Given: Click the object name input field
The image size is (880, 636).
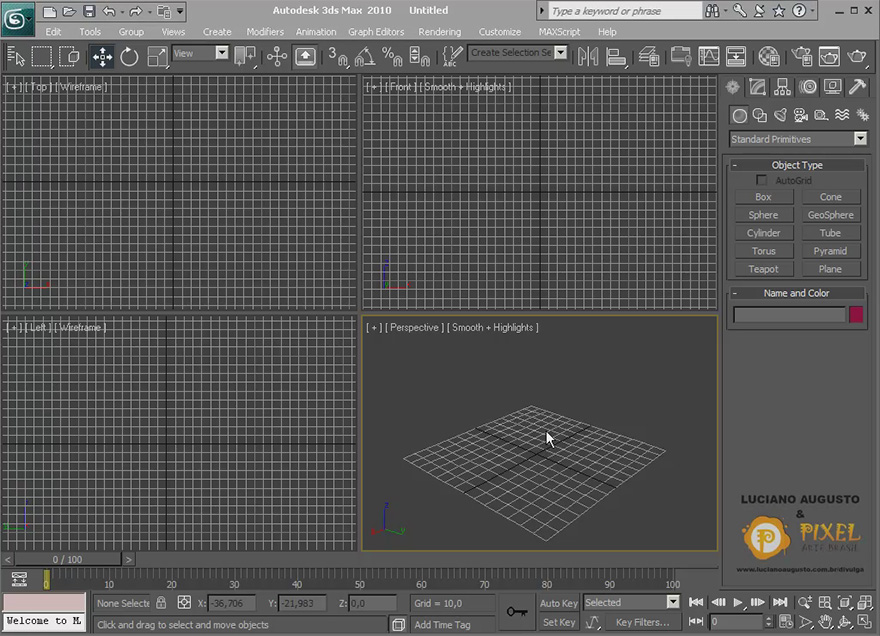Looking at the screenshot, I should [x=789, y=315].
